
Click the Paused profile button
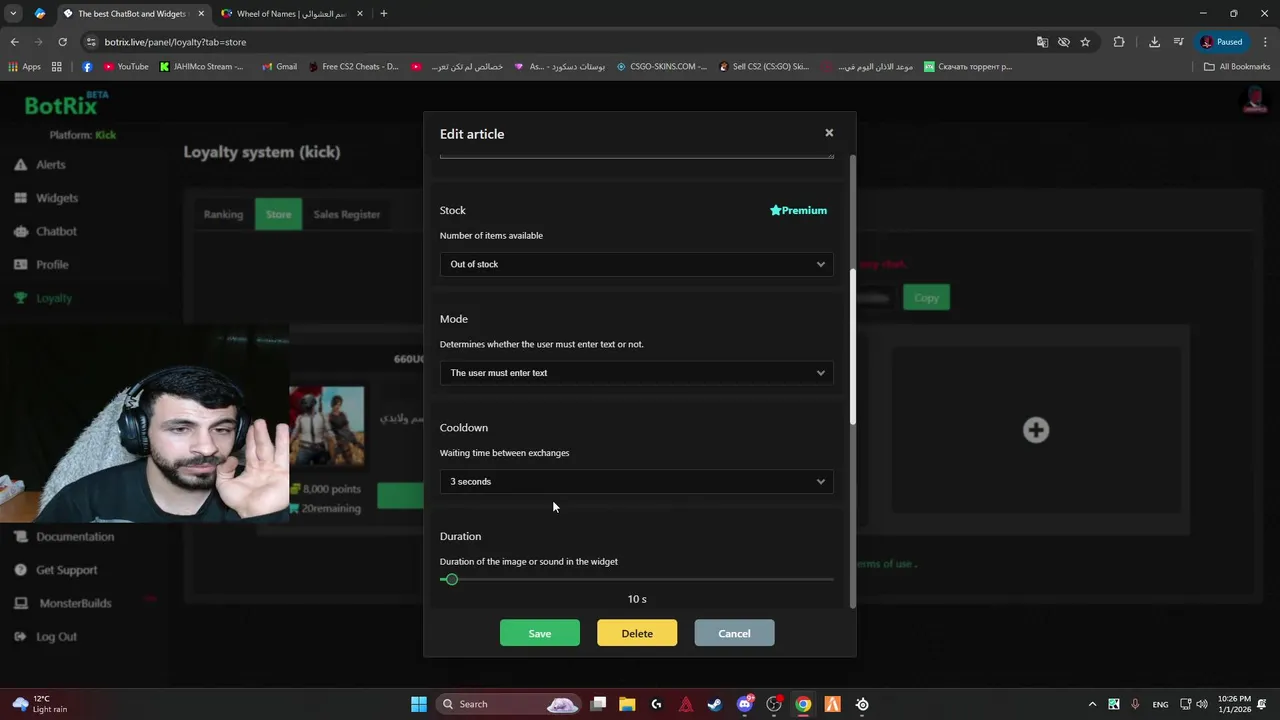(1221, 42)
